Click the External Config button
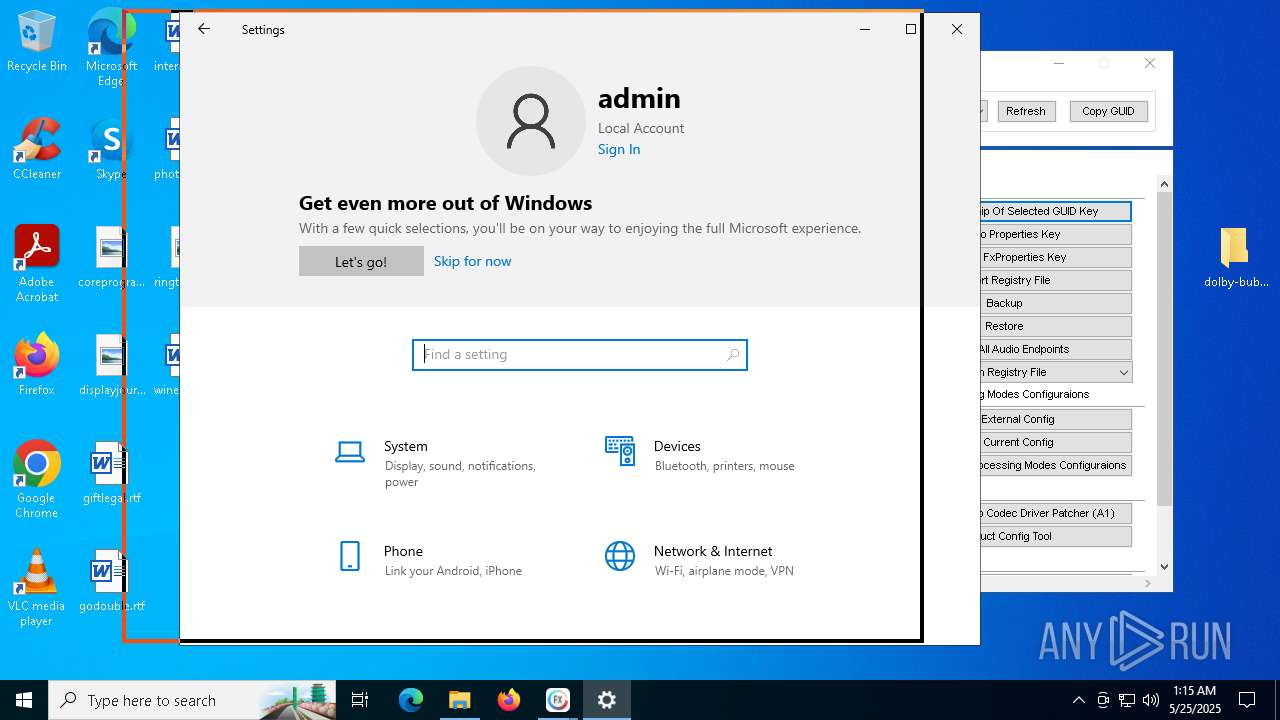 coord(1056,419)
